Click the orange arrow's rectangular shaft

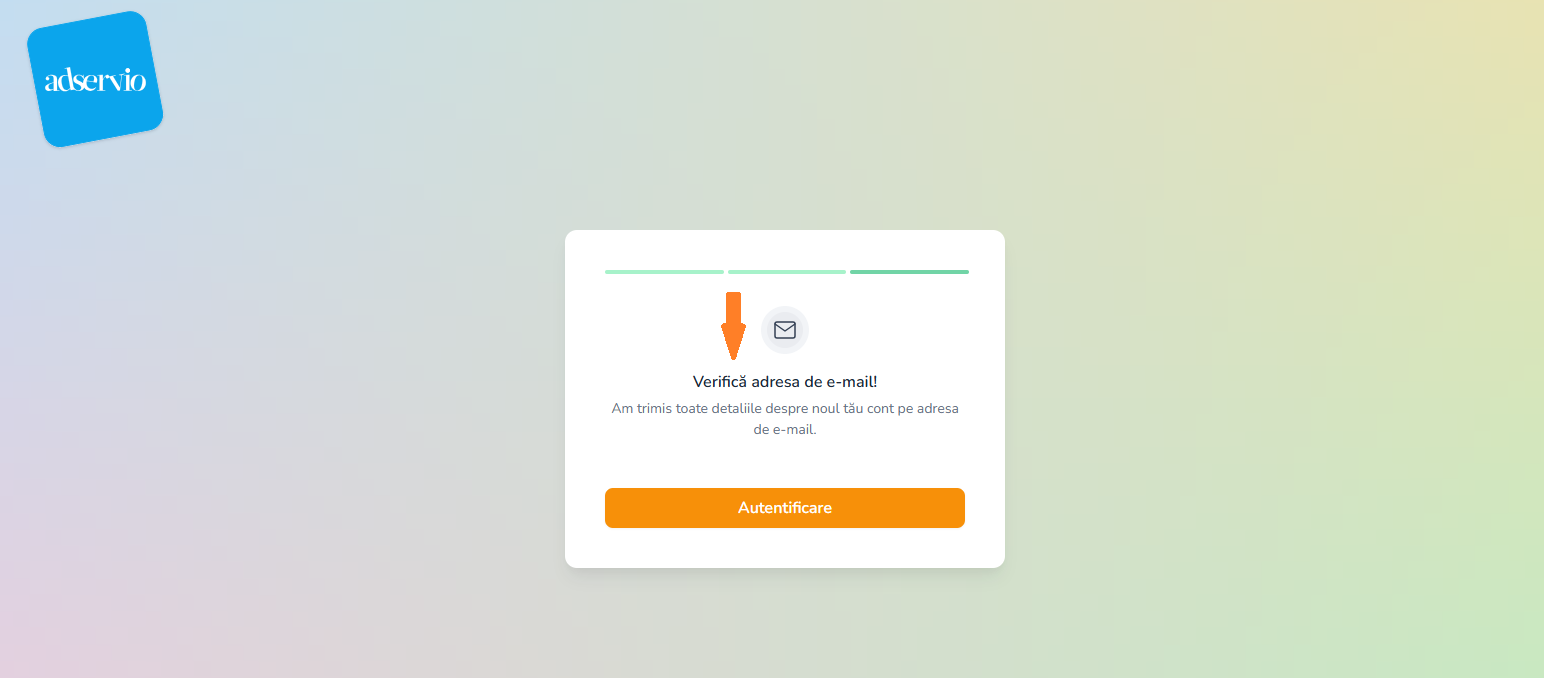pyautogui.click(x=733, y=307)
